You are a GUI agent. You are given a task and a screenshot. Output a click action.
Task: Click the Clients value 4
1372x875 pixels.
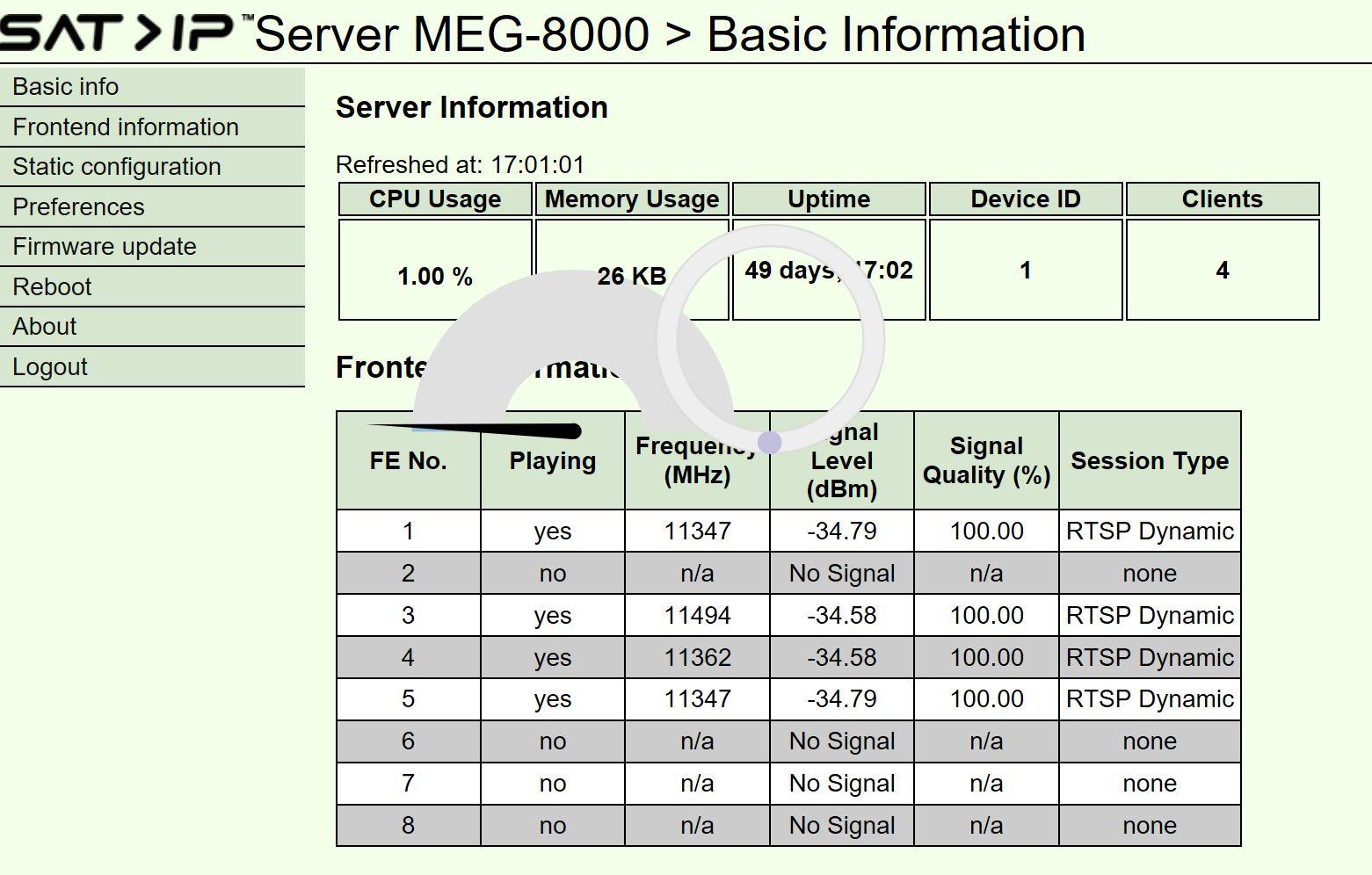point(1223,271)
